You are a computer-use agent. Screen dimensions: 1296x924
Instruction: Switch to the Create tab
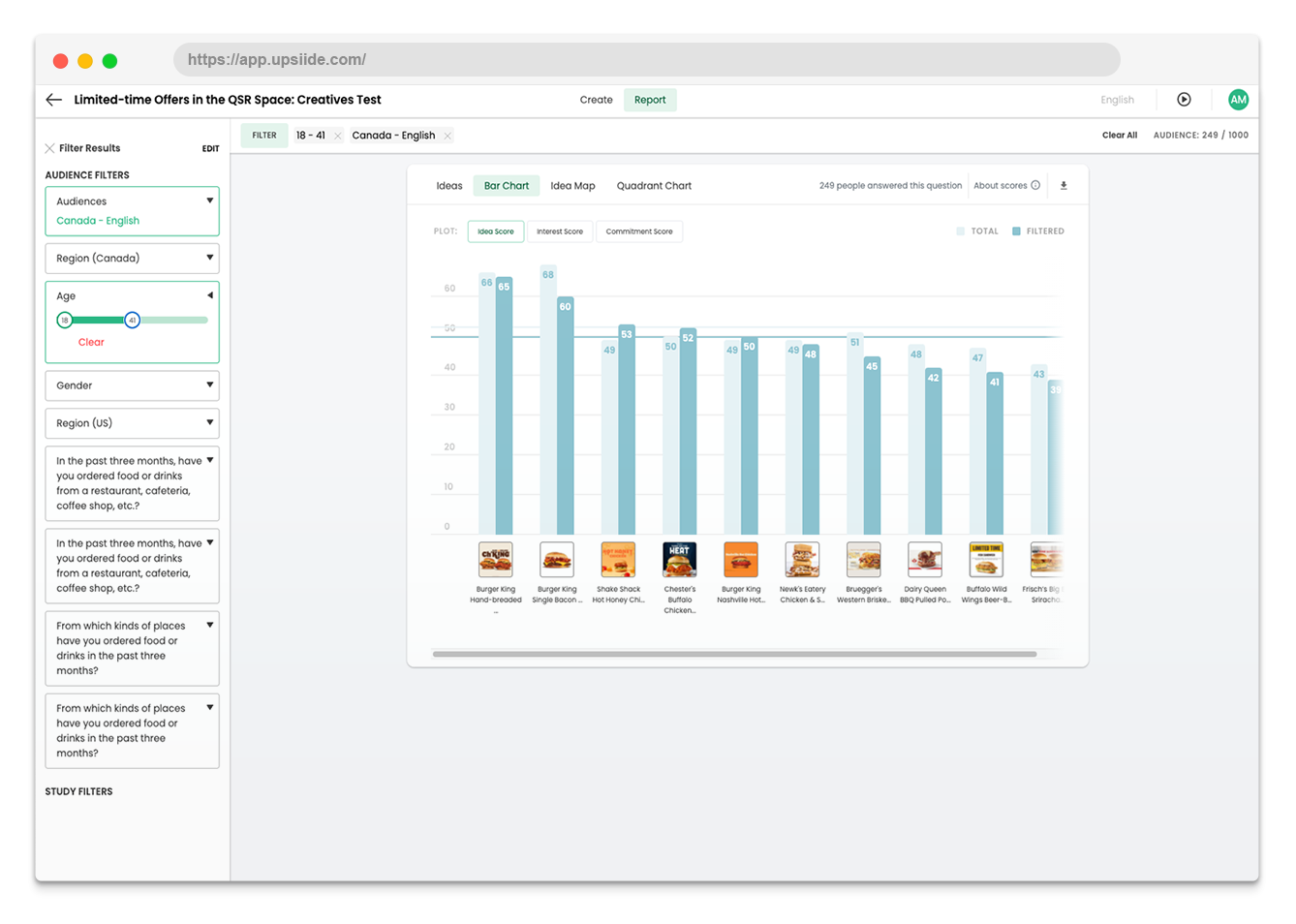pos(596,100)
